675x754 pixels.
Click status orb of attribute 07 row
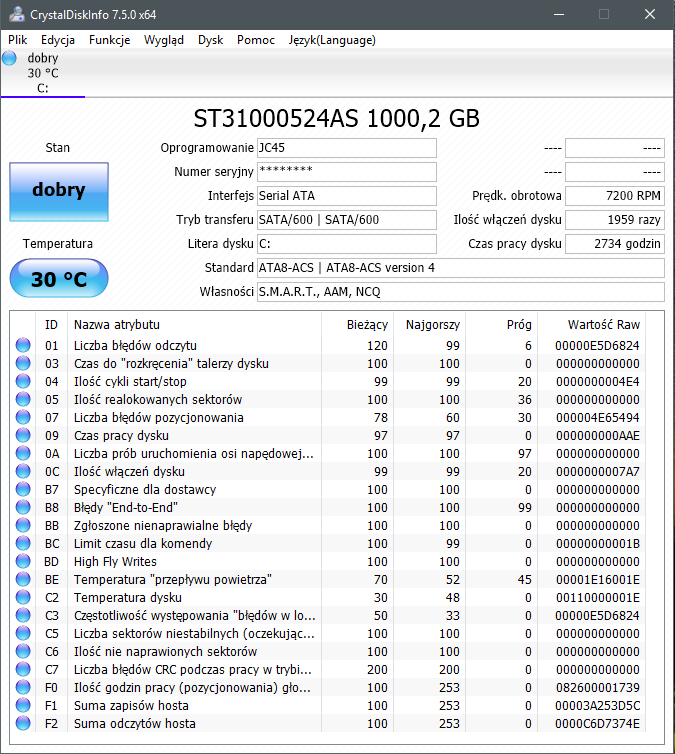[23, 417]
